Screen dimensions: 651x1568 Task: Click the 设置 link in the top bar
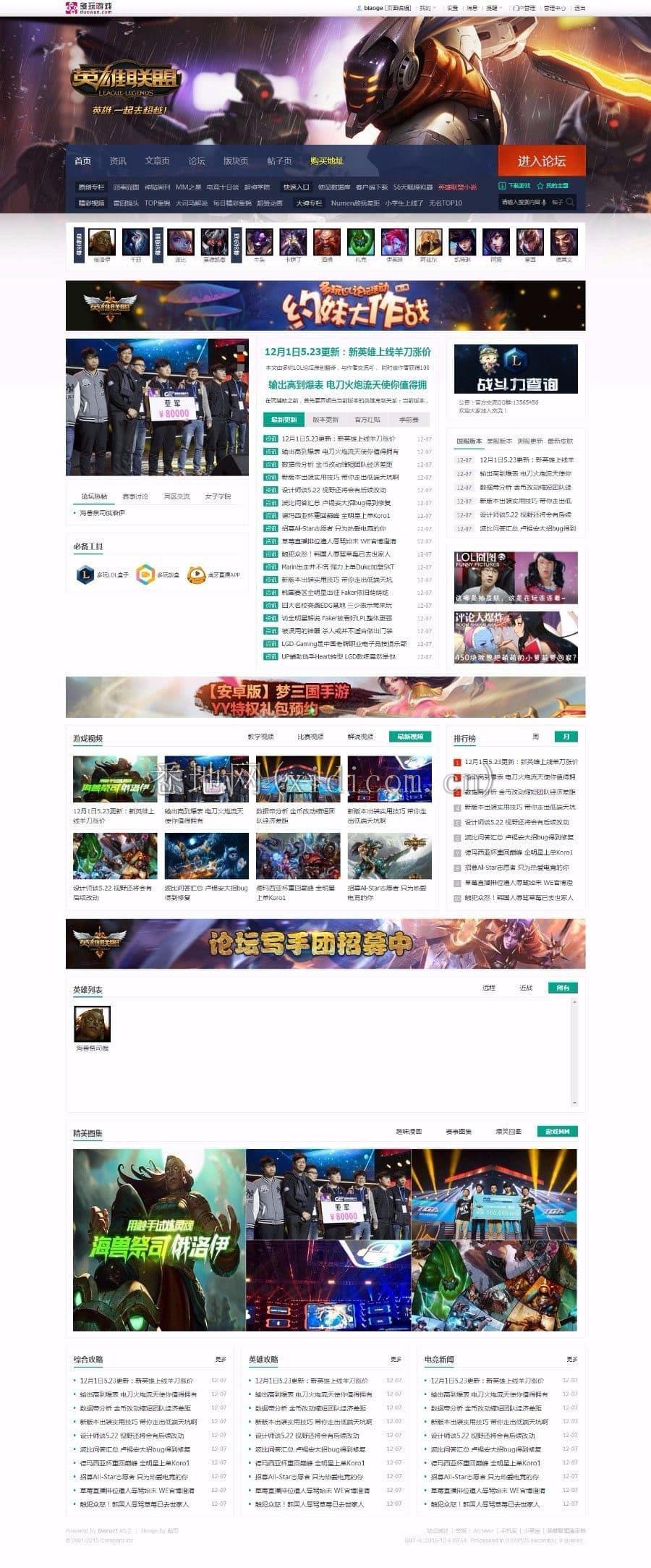pyautogui.click(x=453, y=8)
